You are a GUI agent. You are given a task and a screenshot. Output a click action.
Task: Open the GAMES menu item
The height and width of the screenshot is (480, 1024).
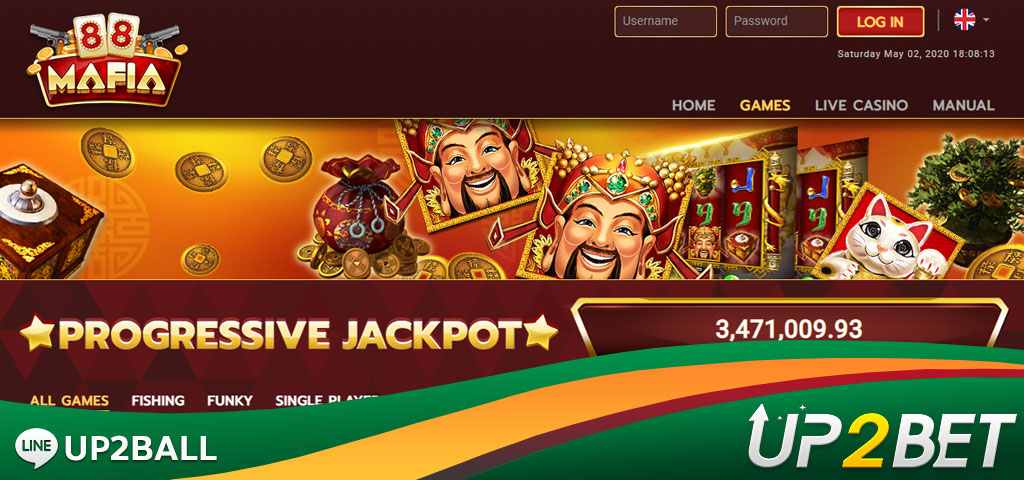coord(765,105)
